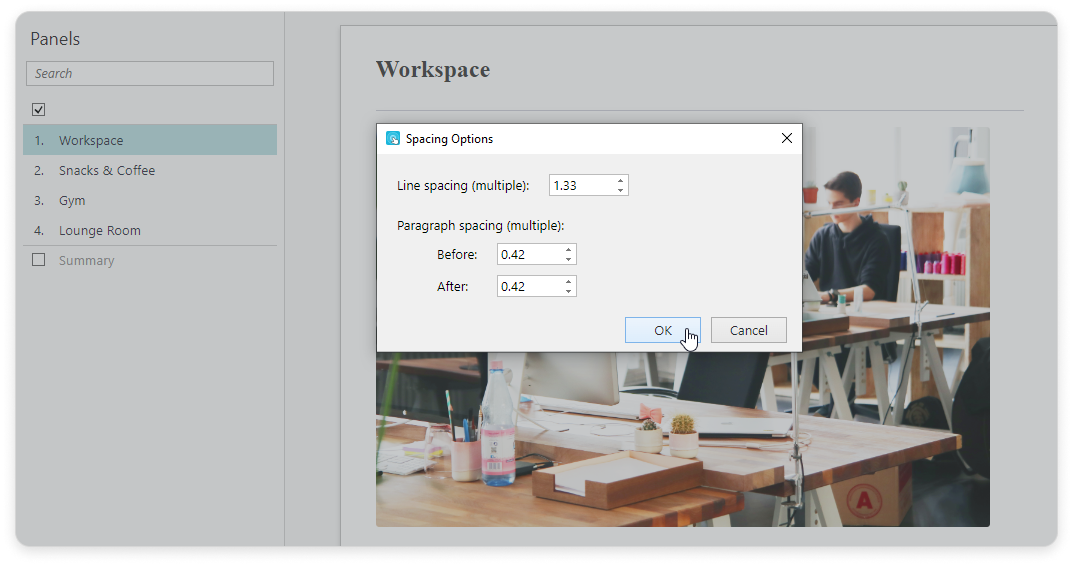The width and height of the screenshot is (1073, 566).
Task: Increase the Line spacing value
Action: [x=620, y=181]
